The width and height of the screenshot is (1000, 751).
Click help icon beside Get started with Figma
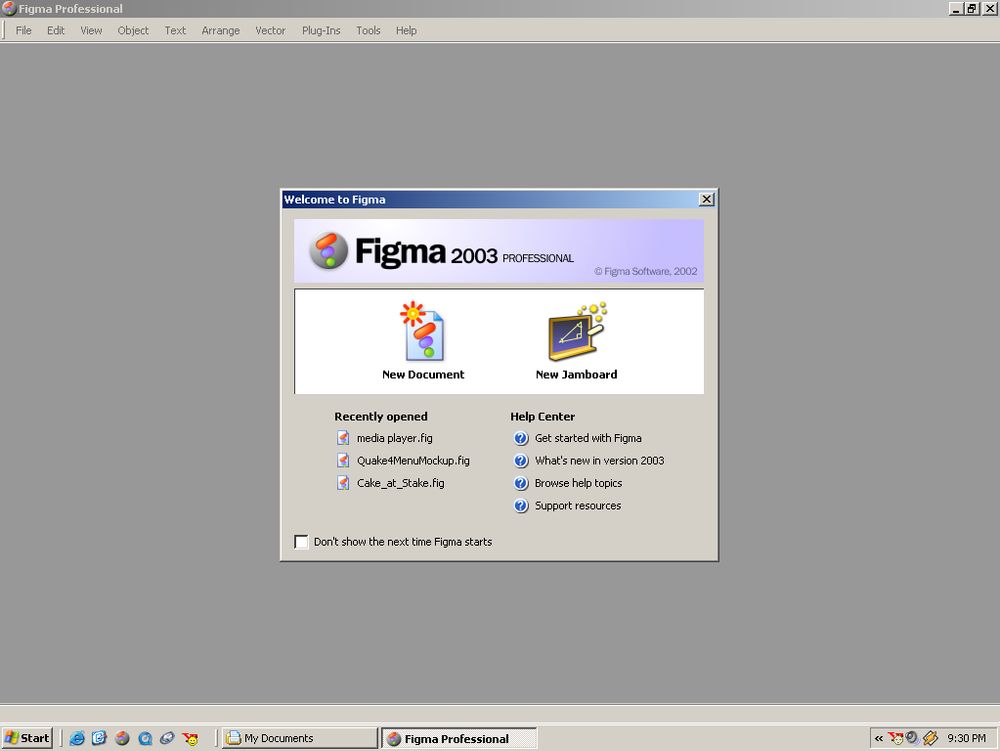pyautogui.click(x=521, y=438)
